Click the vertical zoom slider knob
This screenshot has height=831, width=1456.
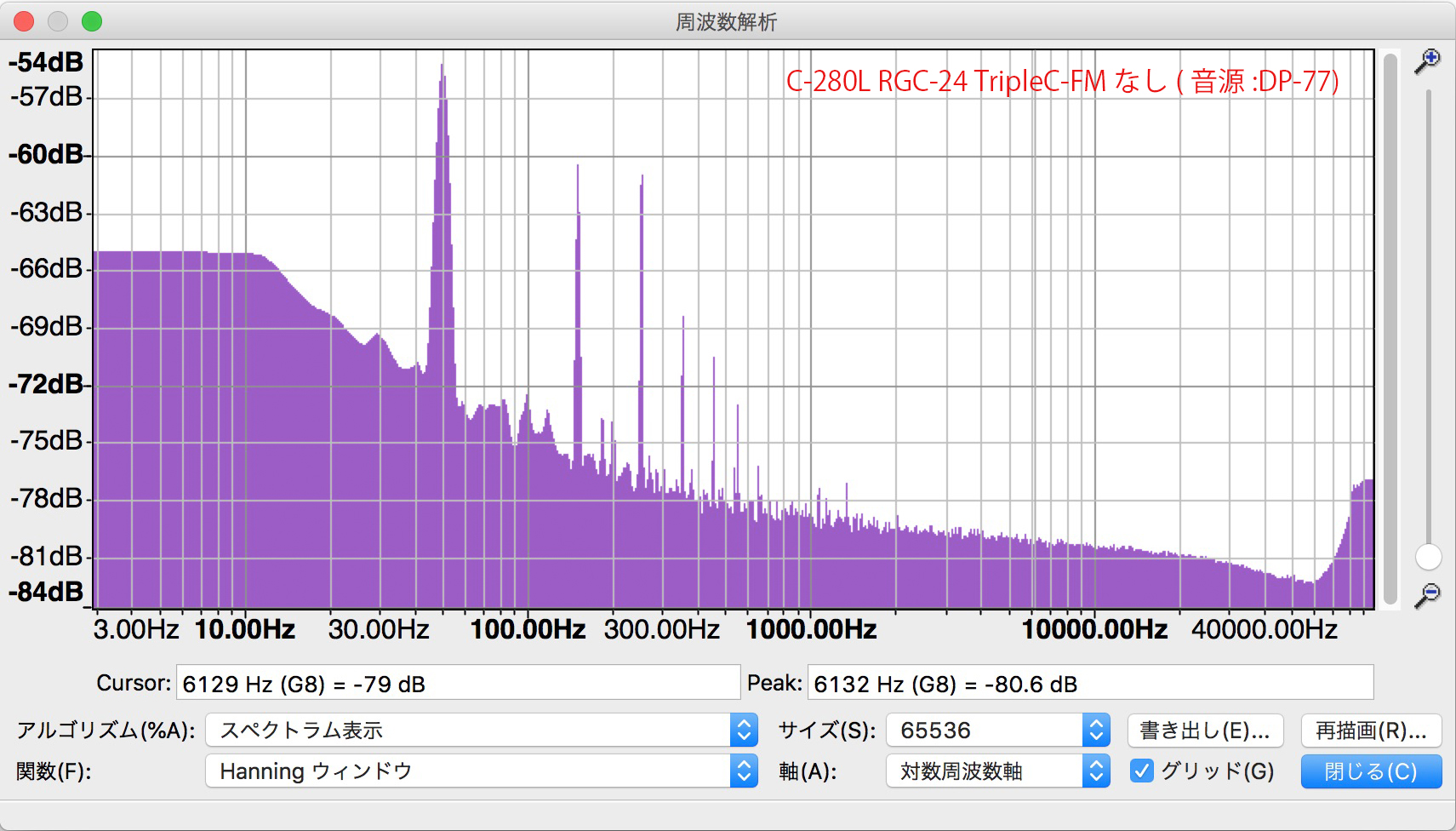click(x=1428, y=557)
